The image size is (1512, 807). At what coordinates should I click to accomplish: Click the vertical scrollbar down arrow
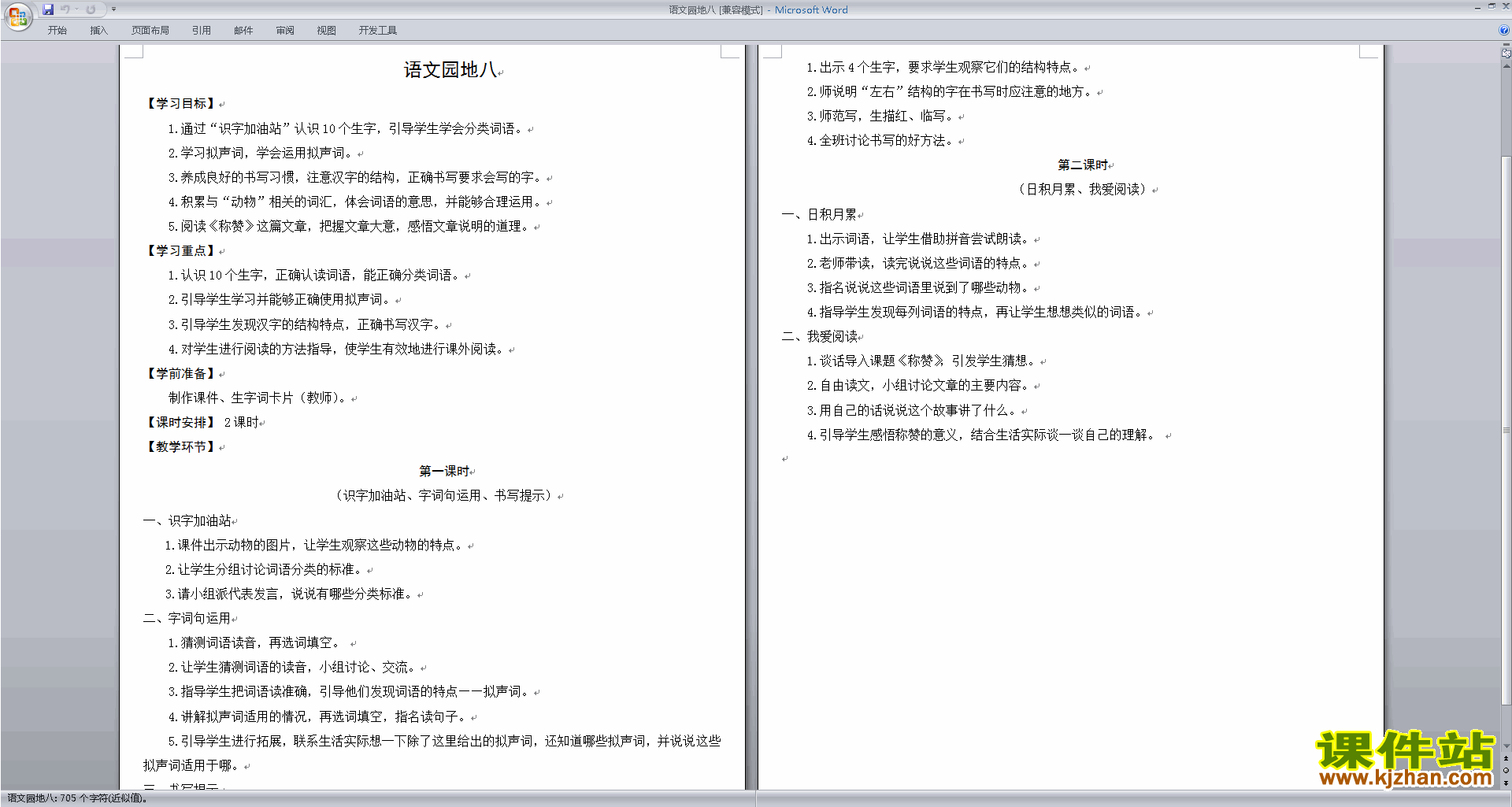(1506, 746)
